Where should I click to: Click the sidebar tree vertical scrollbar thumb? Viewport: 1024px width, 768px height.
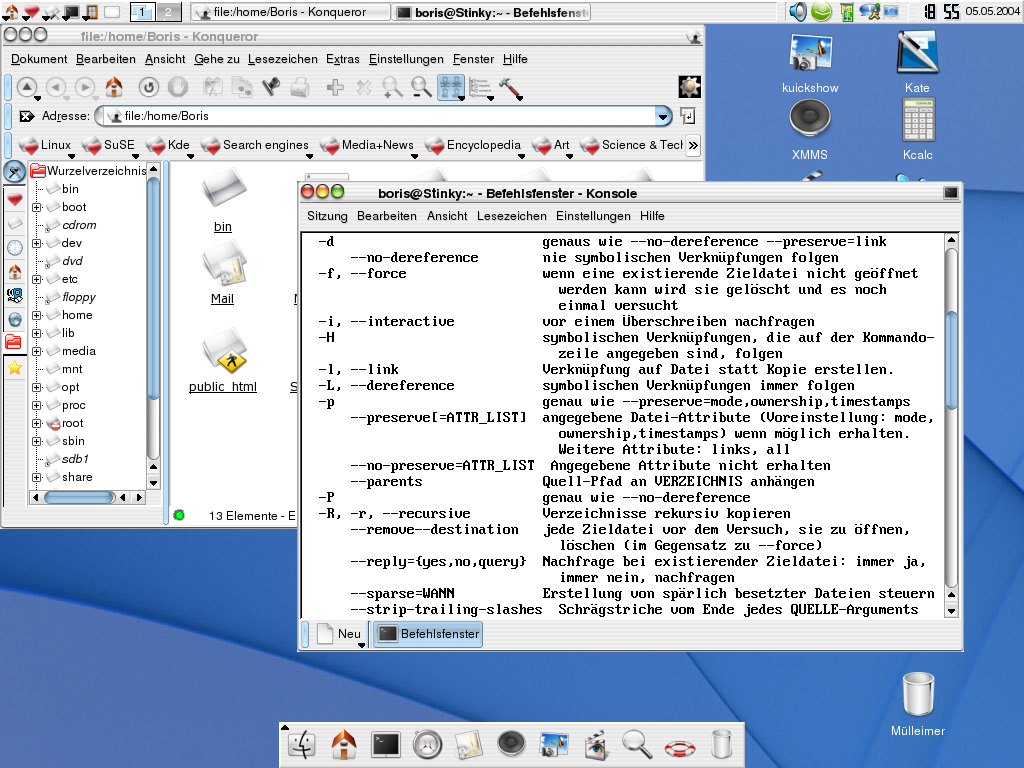pyautogui.click(x=153, y=288)
